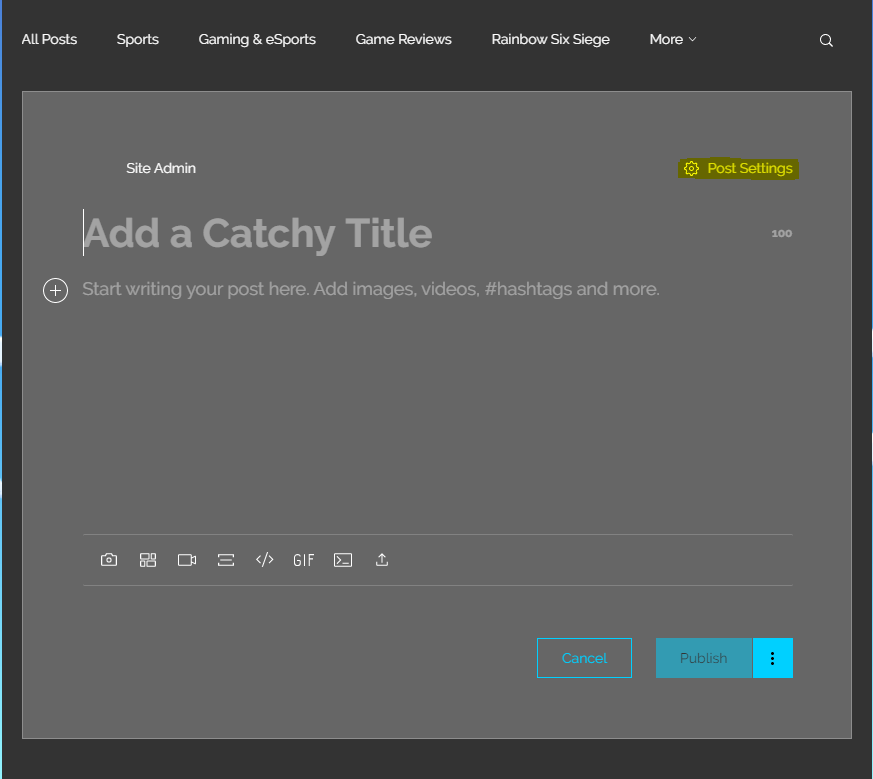The width and height of the screenshot is (873, 779).
Task: Click the 100 character counter
Action: point(782,233)
